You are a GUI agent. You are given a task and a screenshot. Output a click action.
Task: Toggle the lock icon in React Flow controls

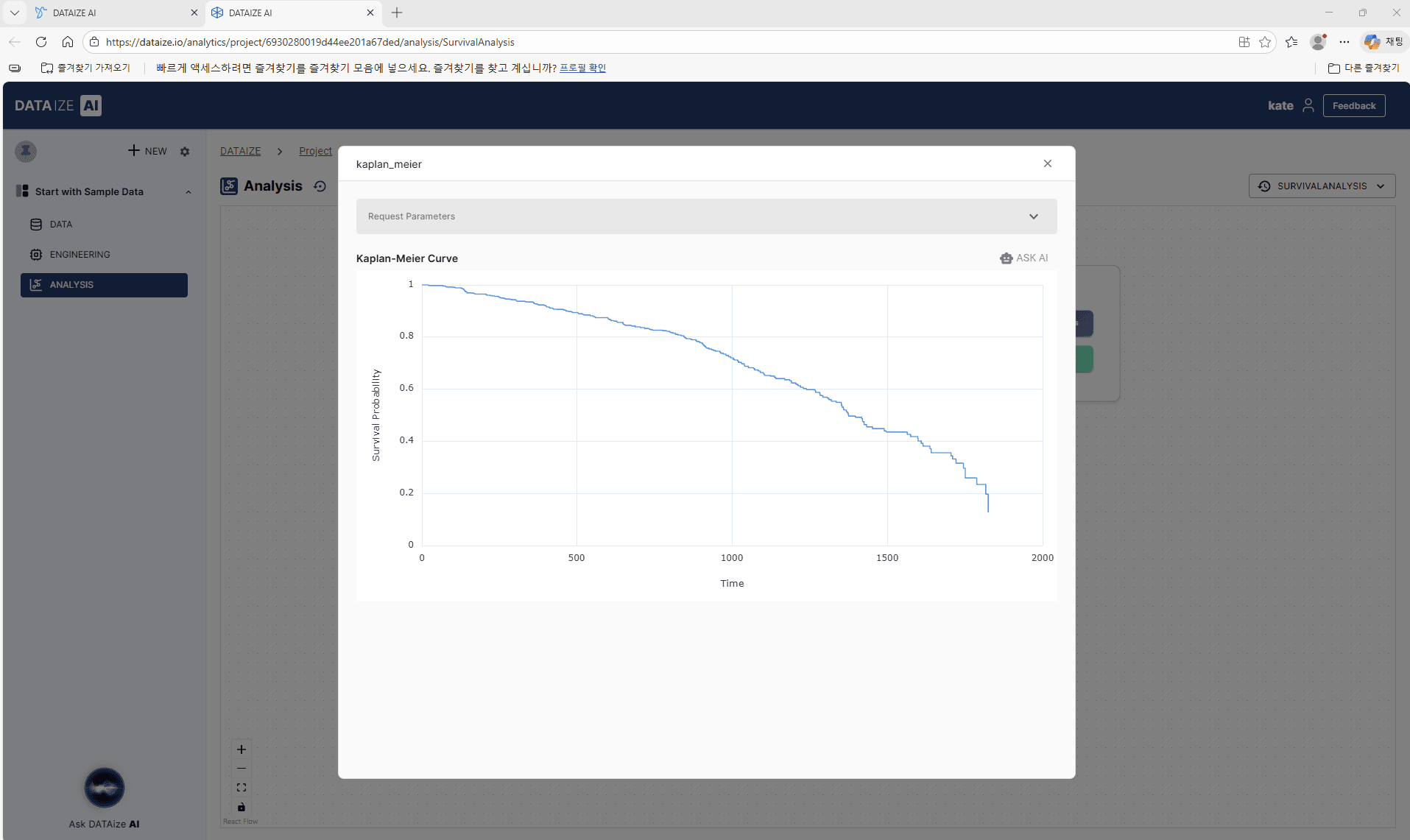(241, 806)
